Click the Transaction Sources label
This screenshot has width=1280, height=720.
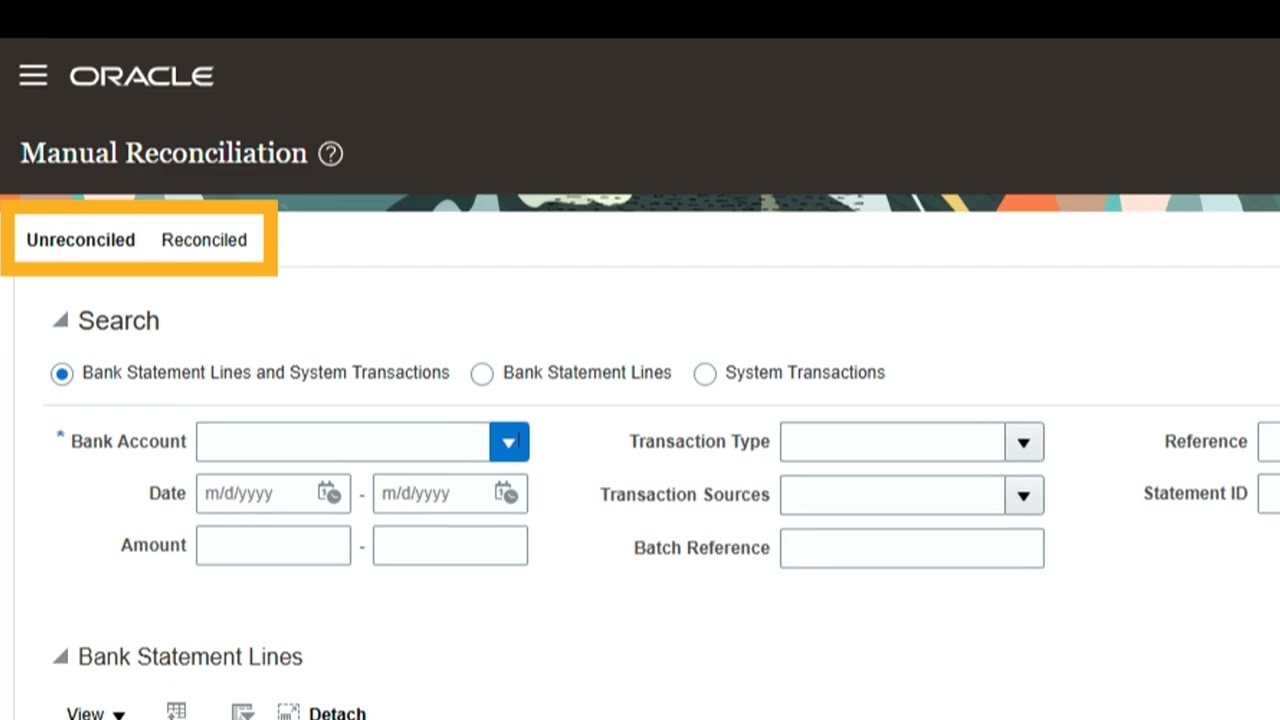(x=685, y=495)
